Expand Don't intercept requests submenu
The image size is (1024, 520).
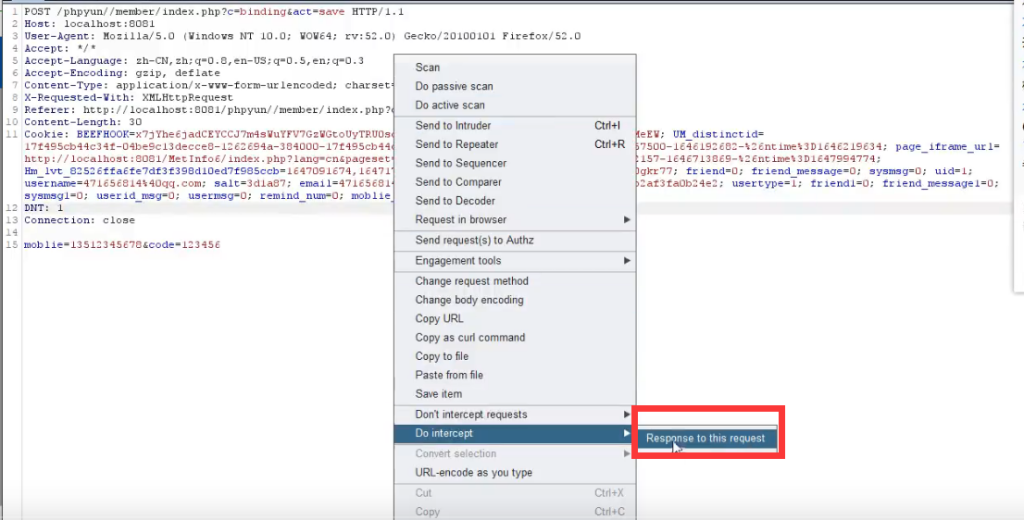(x=515, y=414)
